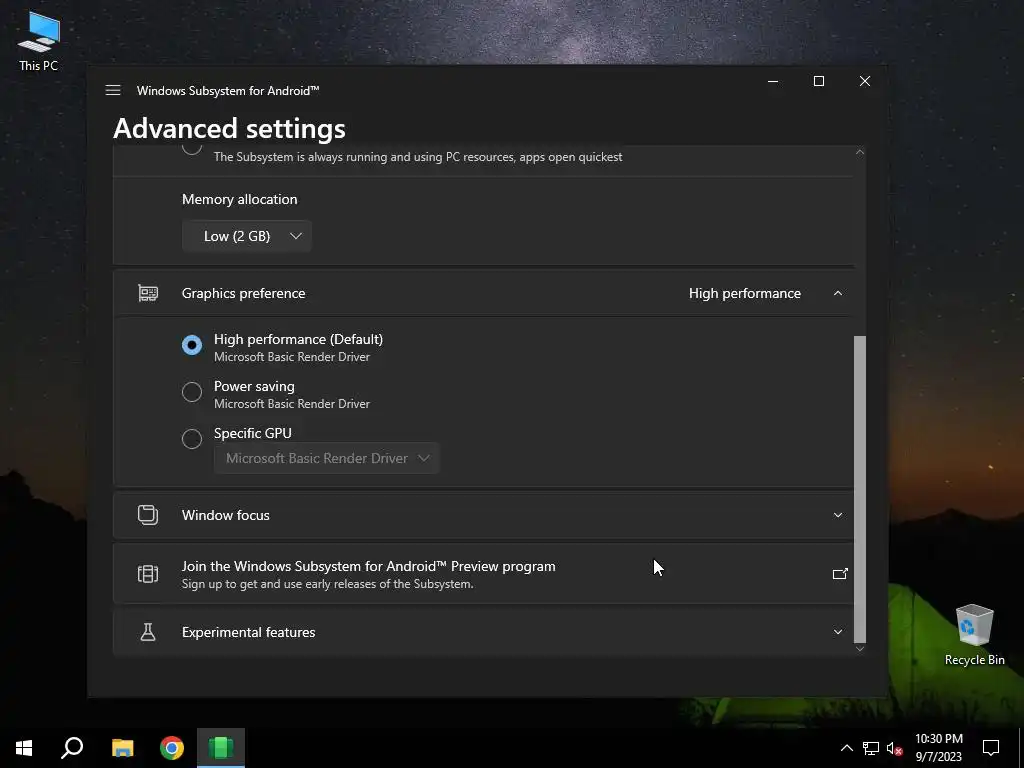Select the partially hidden always-running radio button
Screen dimensions: 1024x768
[x=192, y=149]
